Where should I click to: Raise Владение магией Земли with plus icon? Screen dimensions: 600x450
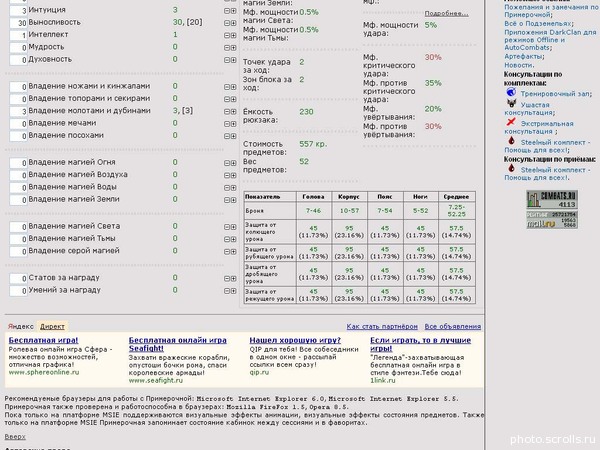tap(233, 200)
